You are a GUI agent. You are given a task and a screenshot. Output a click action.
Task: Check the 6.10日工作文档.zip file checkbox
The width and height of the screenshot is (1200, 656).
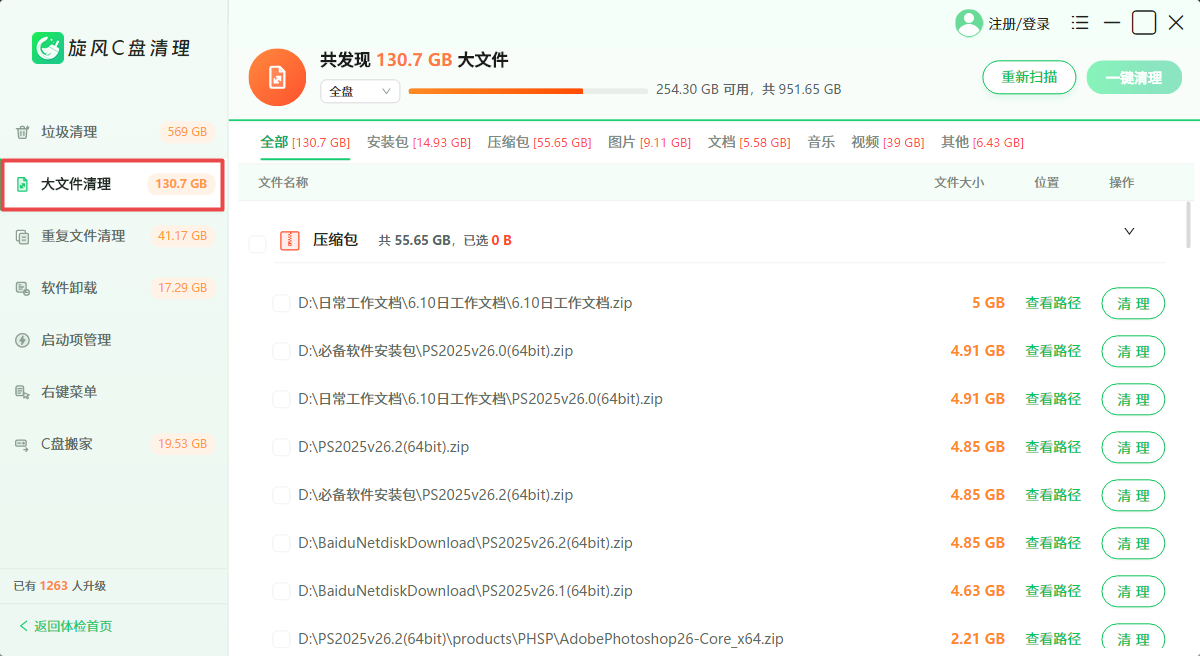[x=281, y=303]
